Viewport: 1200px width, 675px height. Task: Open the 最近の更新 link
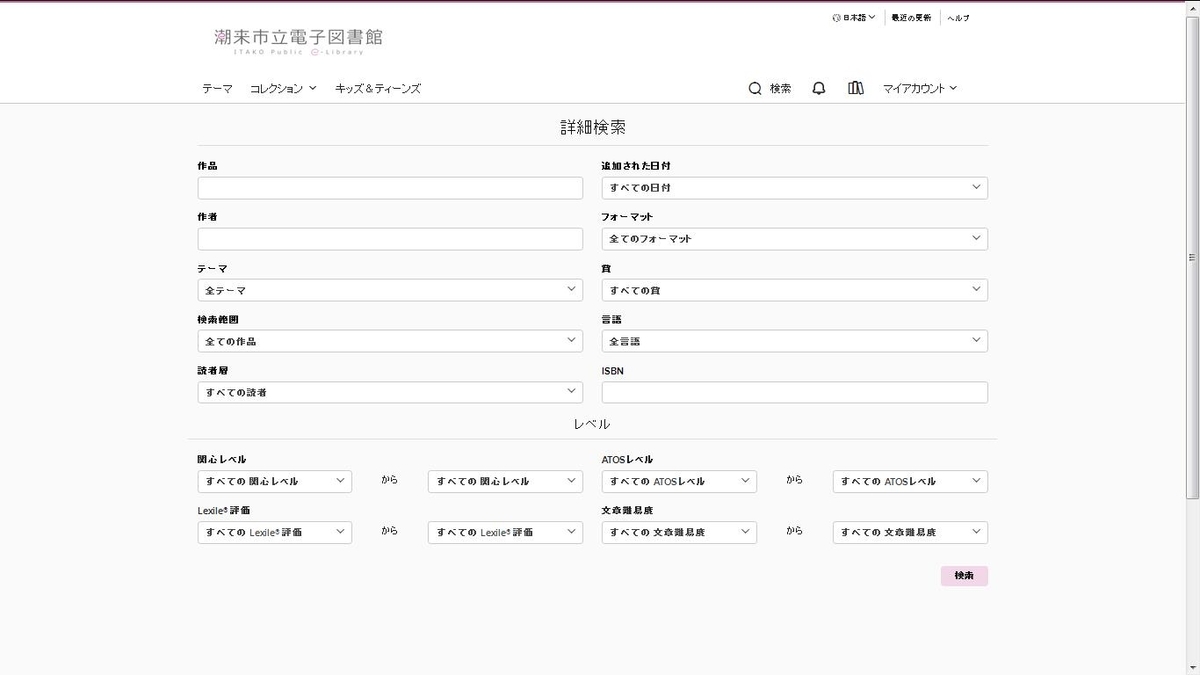coord(911,17)
